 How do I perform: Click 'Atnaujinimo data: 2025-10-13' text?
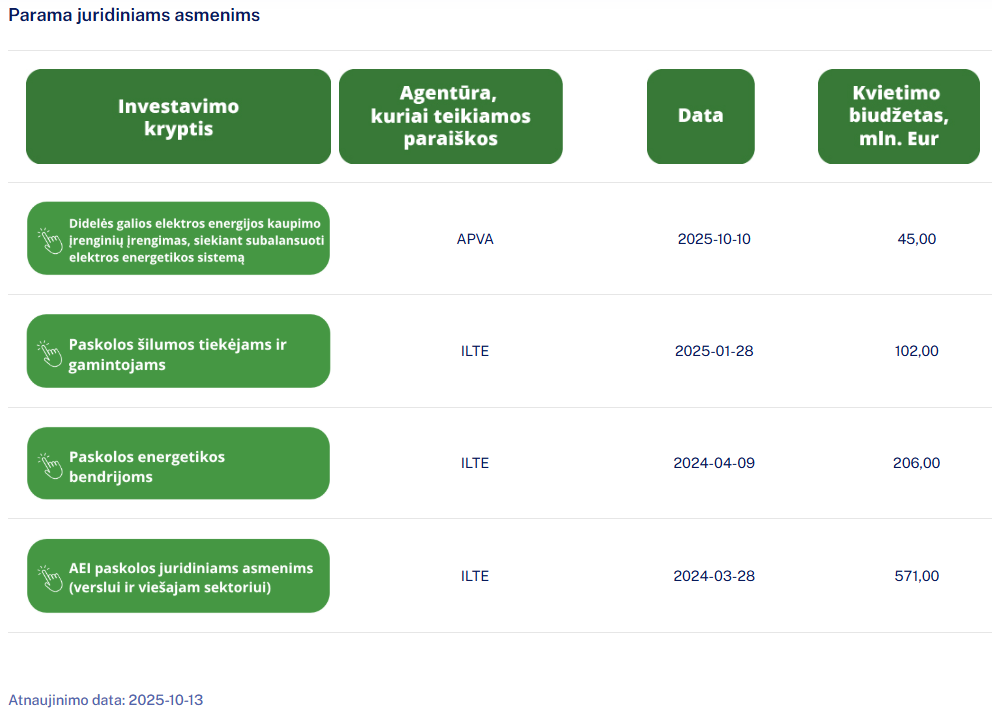click(105, 700)
